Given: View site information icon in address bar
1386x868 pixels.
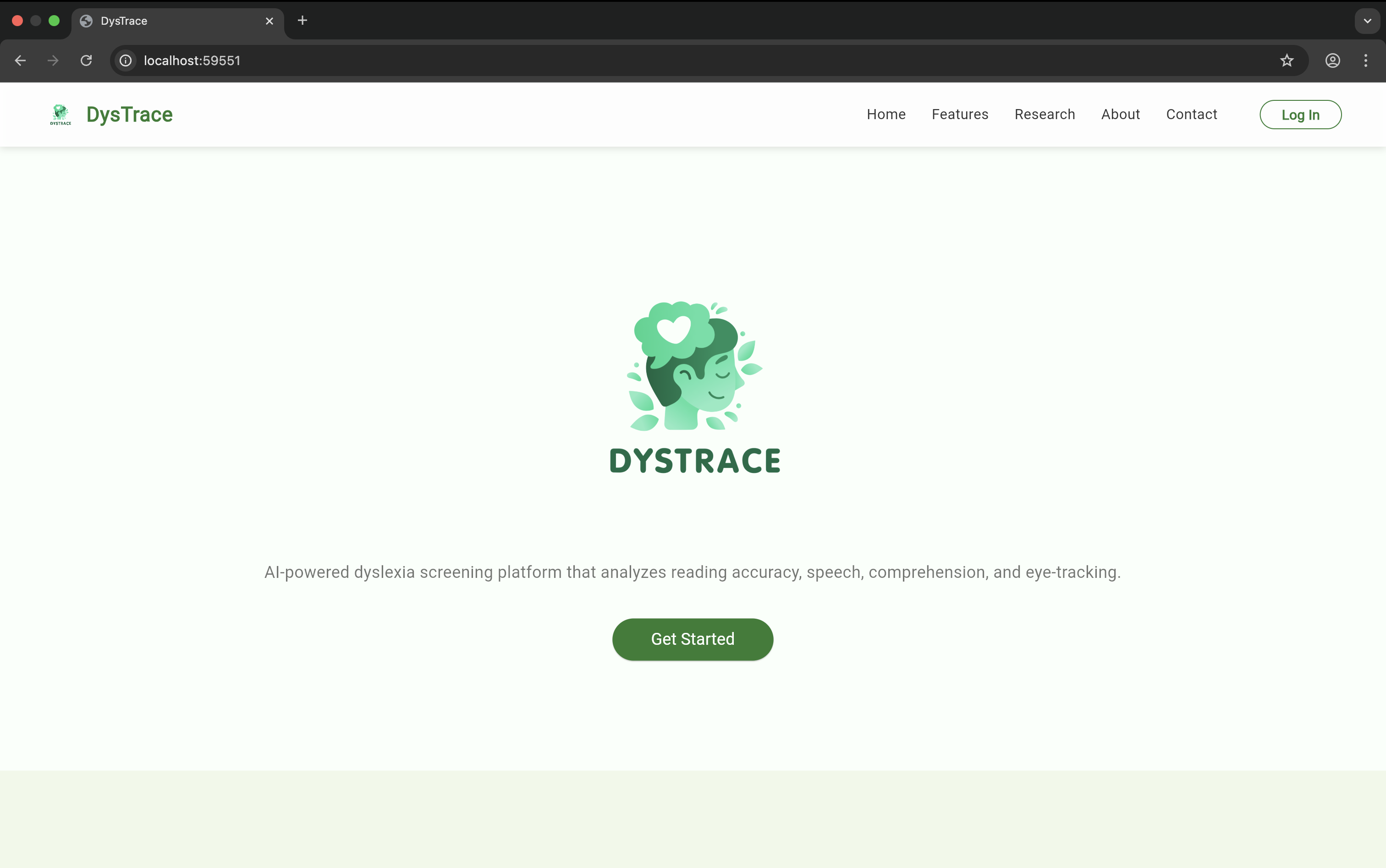Looking at the screenshot, I should (126, 61).
